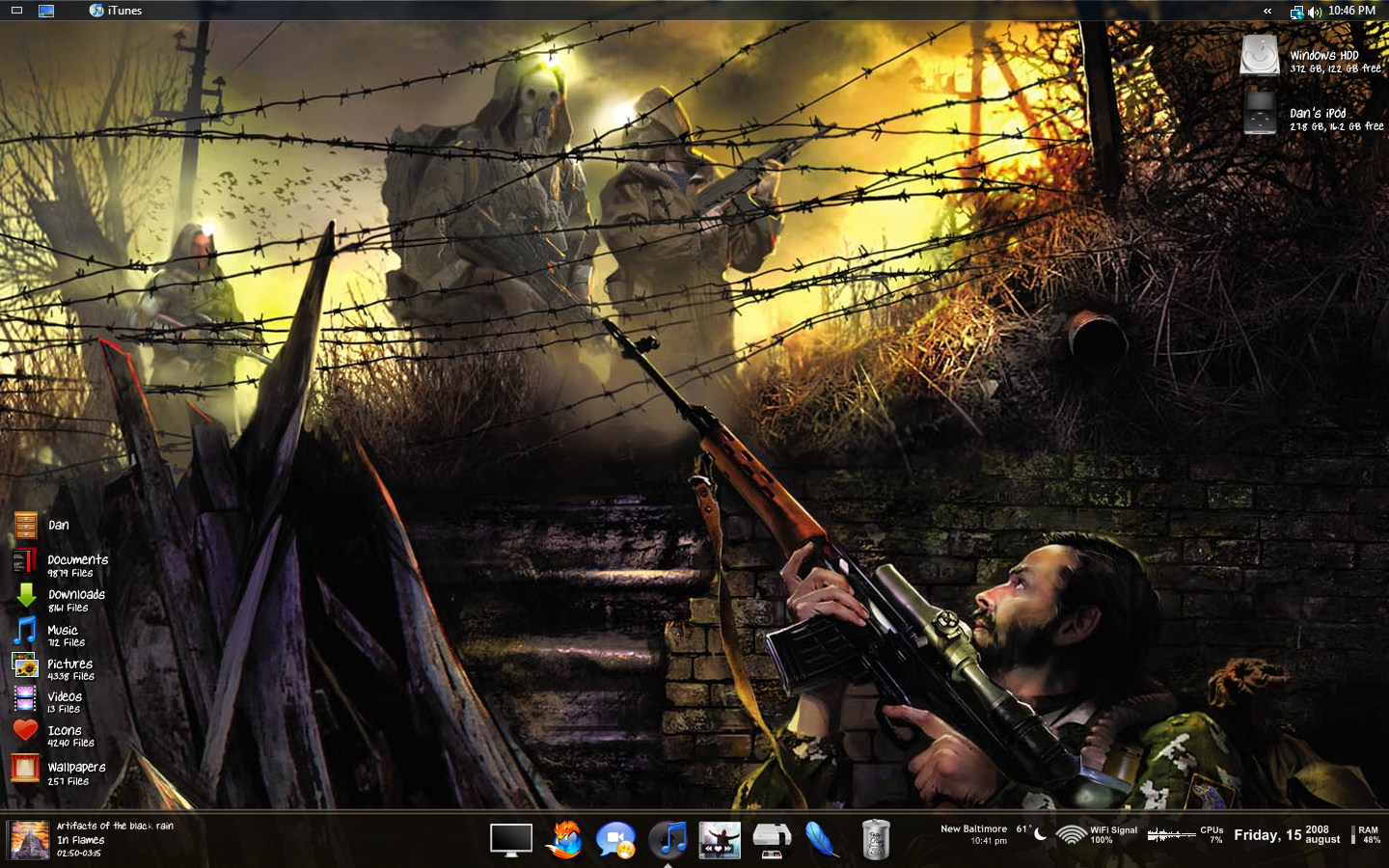Click the desktop preview icon in top bar
The width and height of the screenshot is (1389, 868).
[x=46, y=11]
